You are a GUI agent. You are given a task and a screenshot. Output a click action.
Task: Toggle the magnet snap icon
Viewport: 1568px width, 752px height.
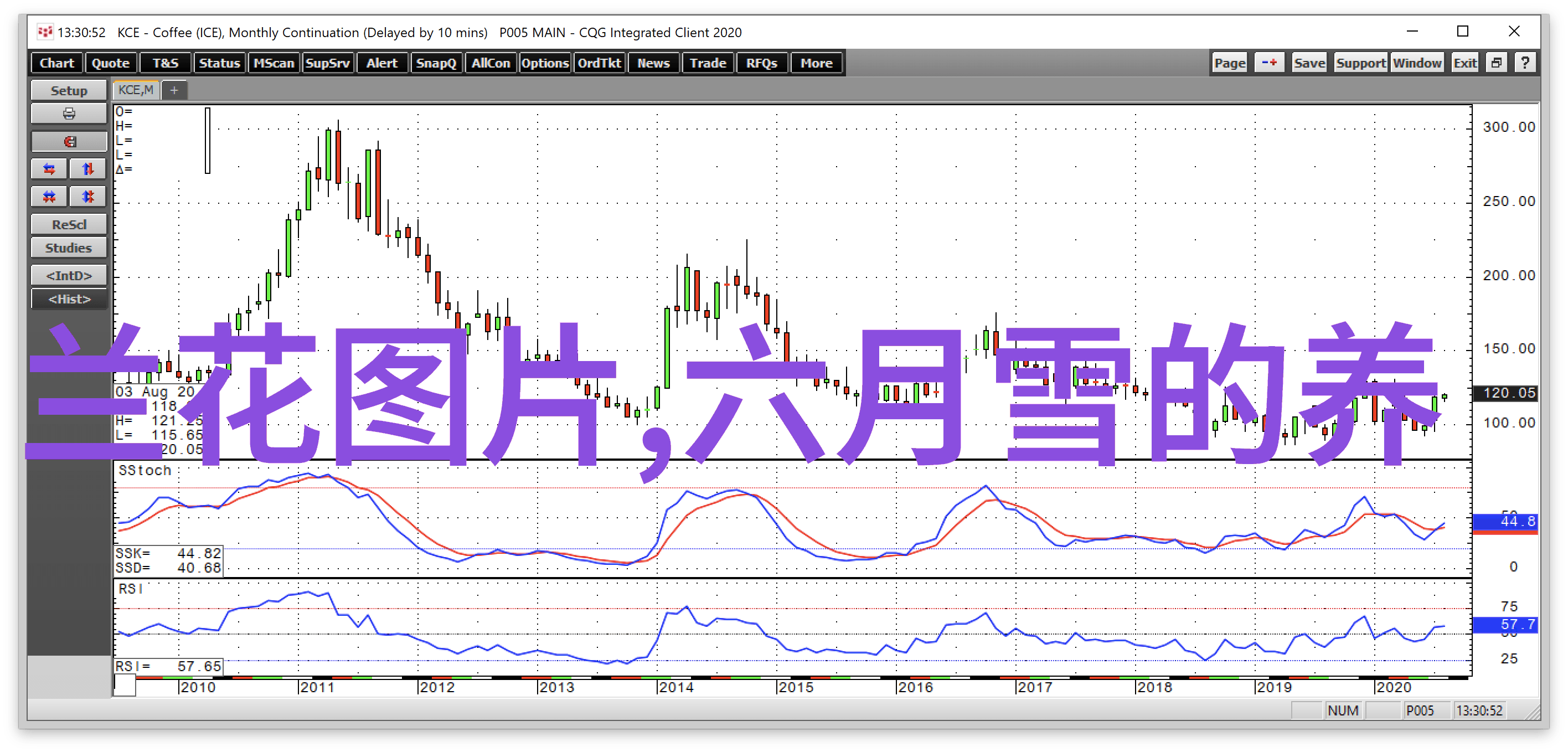tap(69, 142)
